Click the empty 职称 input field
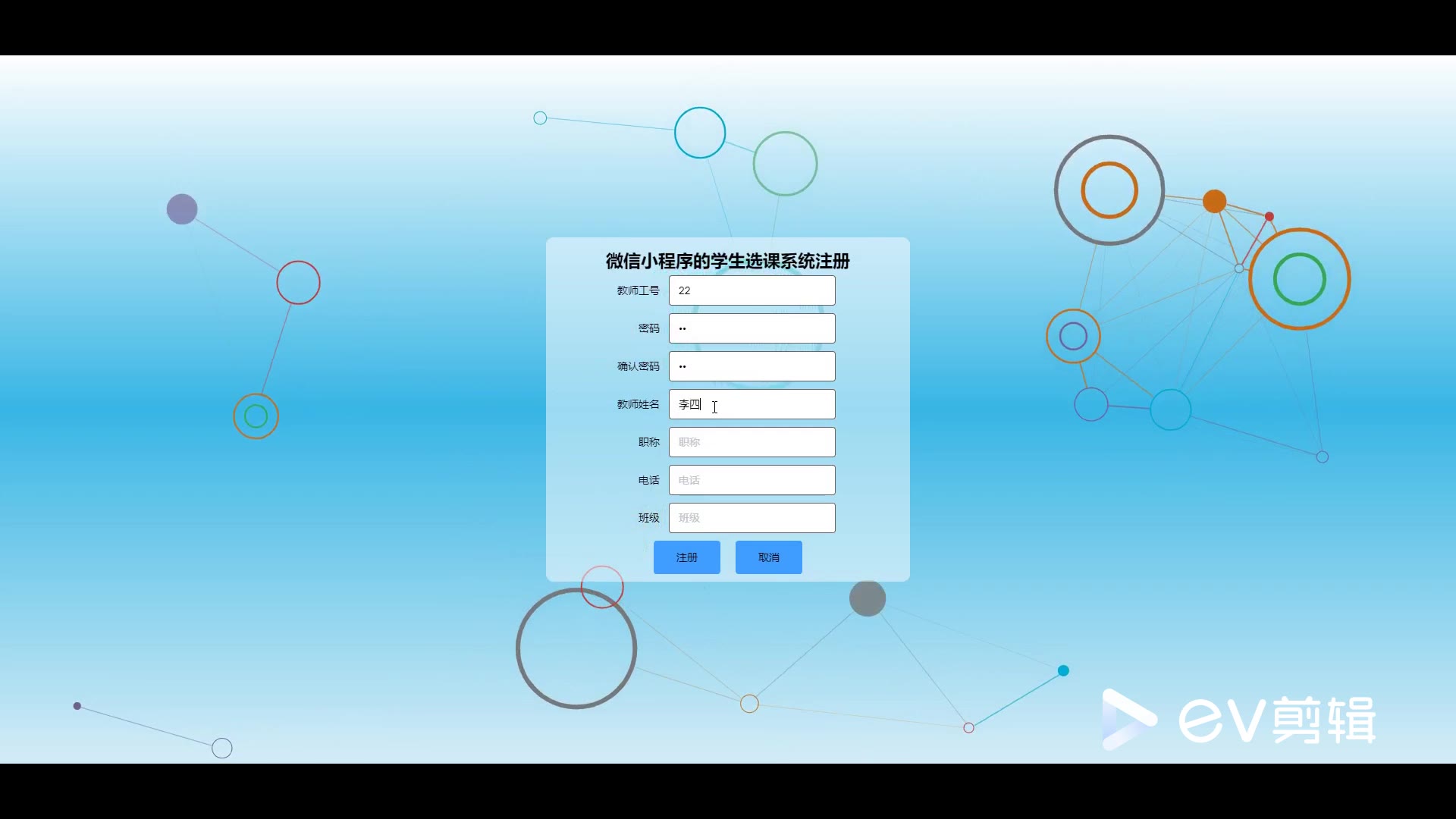The height and width of the screenshot is (819, 1456). coord(752,442)
